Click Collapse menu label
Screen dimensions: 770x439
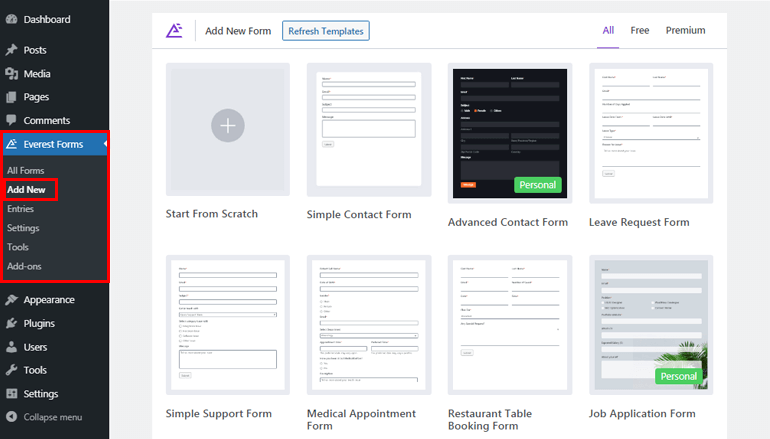(x=53, y=417)
